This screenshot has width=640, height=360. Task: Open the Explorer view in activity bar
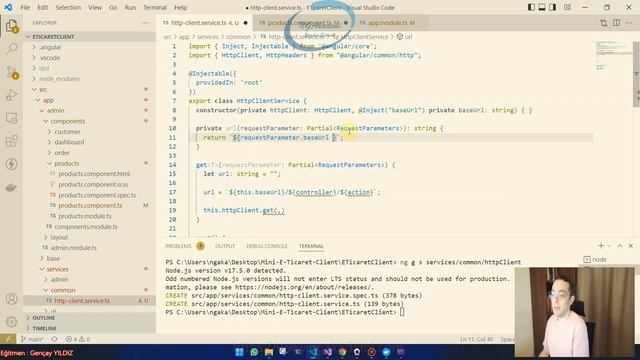[11, 27]
